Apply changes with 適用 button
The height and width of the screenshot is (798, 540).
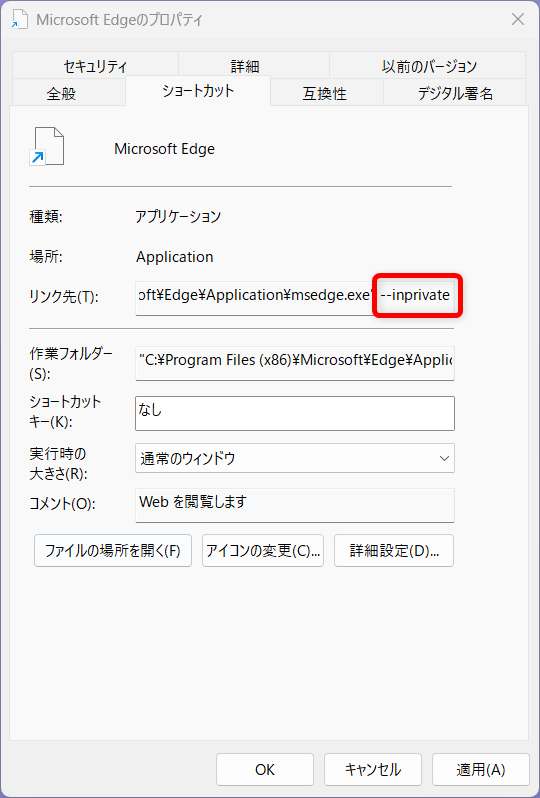[480, 770]
